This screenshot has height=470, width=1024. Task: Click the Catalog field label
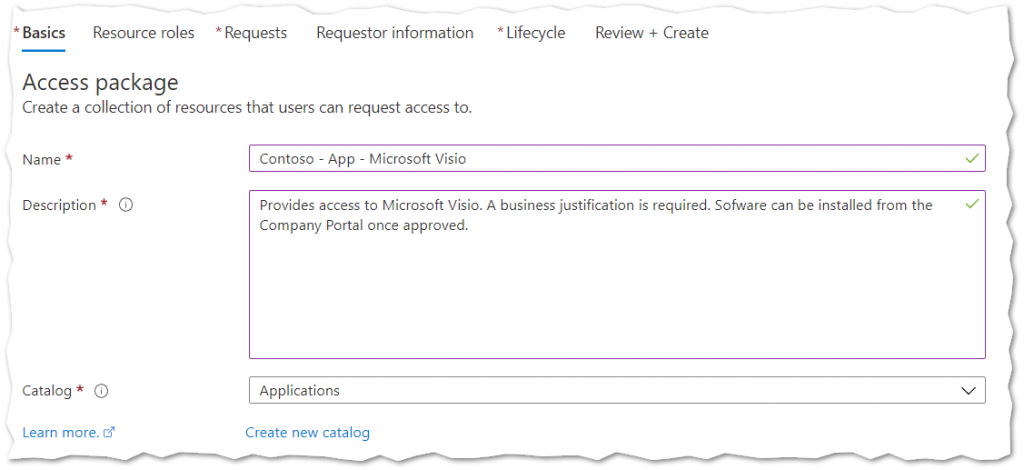(x=46, y=391)
